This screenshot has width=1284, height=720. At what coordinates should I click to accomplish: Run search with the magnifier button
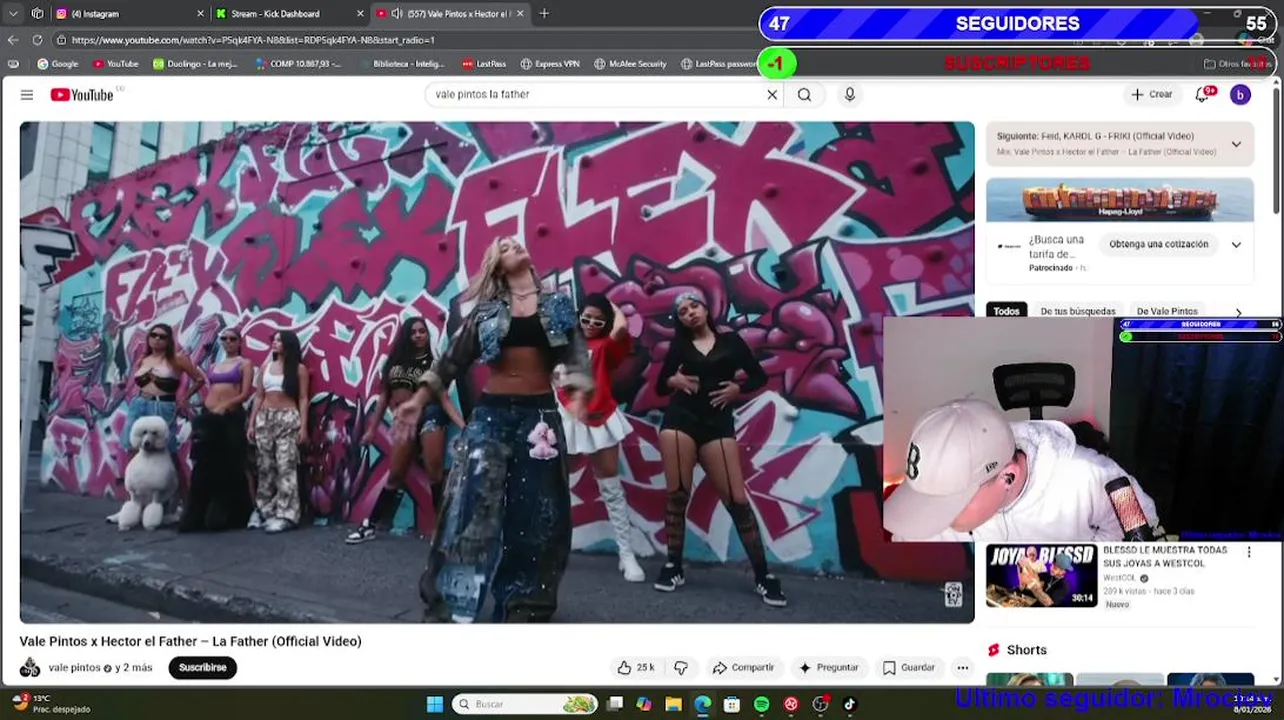click(804, 95)
